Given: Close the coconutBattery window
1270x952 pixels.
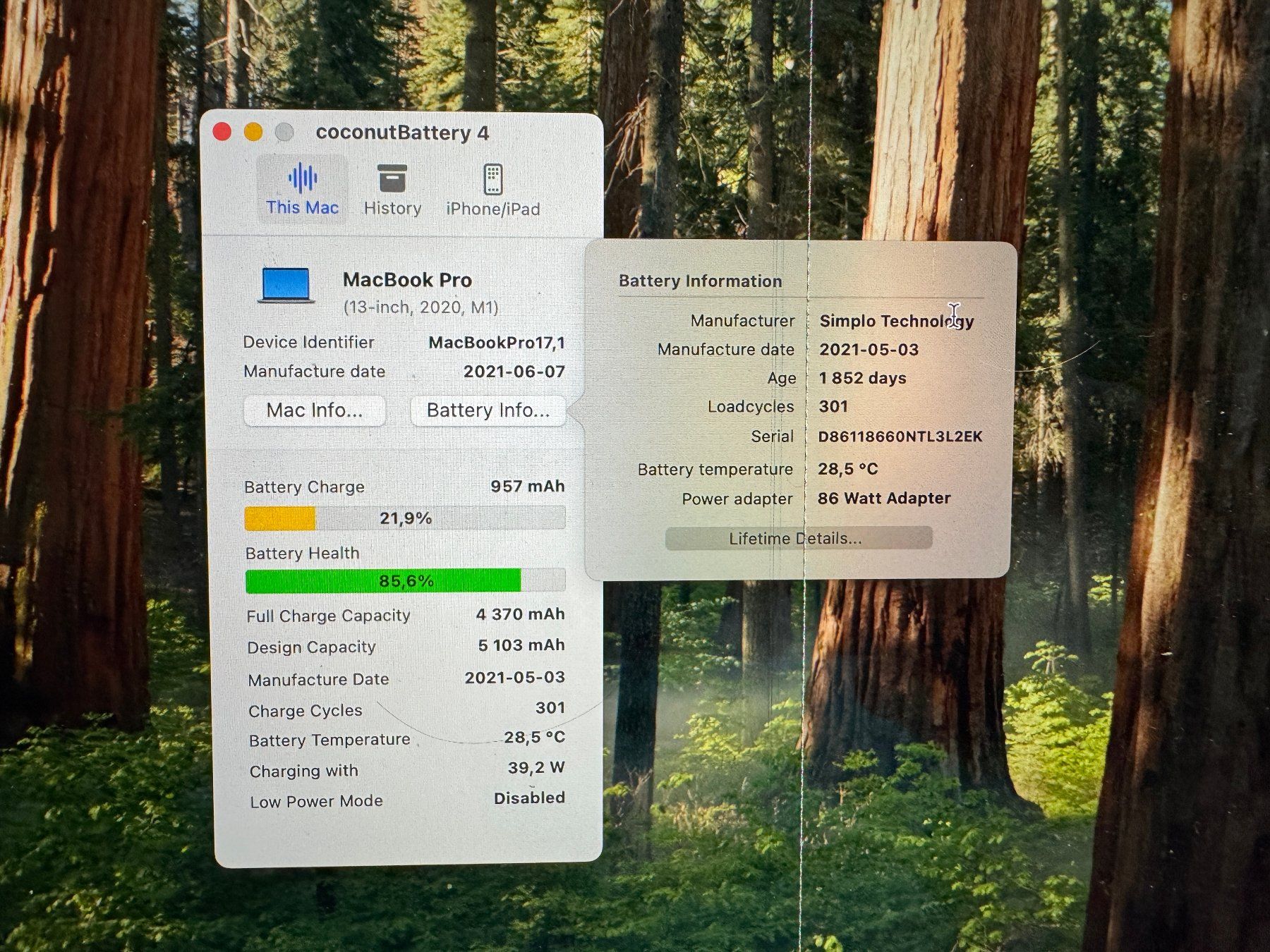Looking at the screenshot, I should coord(222,132).
